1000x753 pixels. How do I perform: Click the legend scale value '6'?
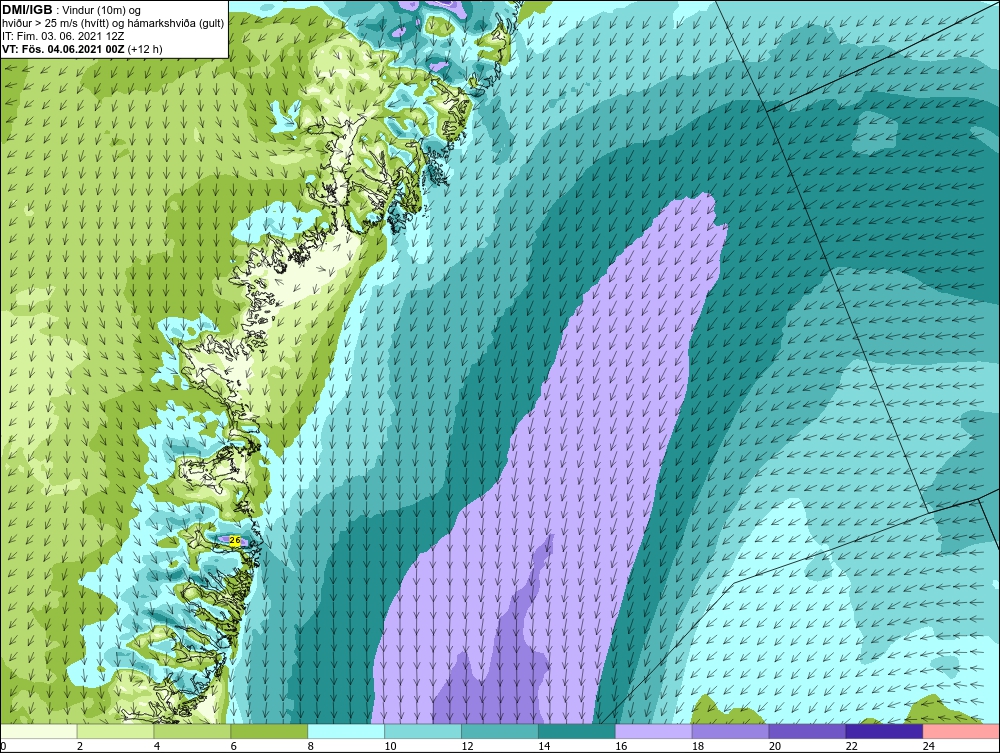[233, 746]
